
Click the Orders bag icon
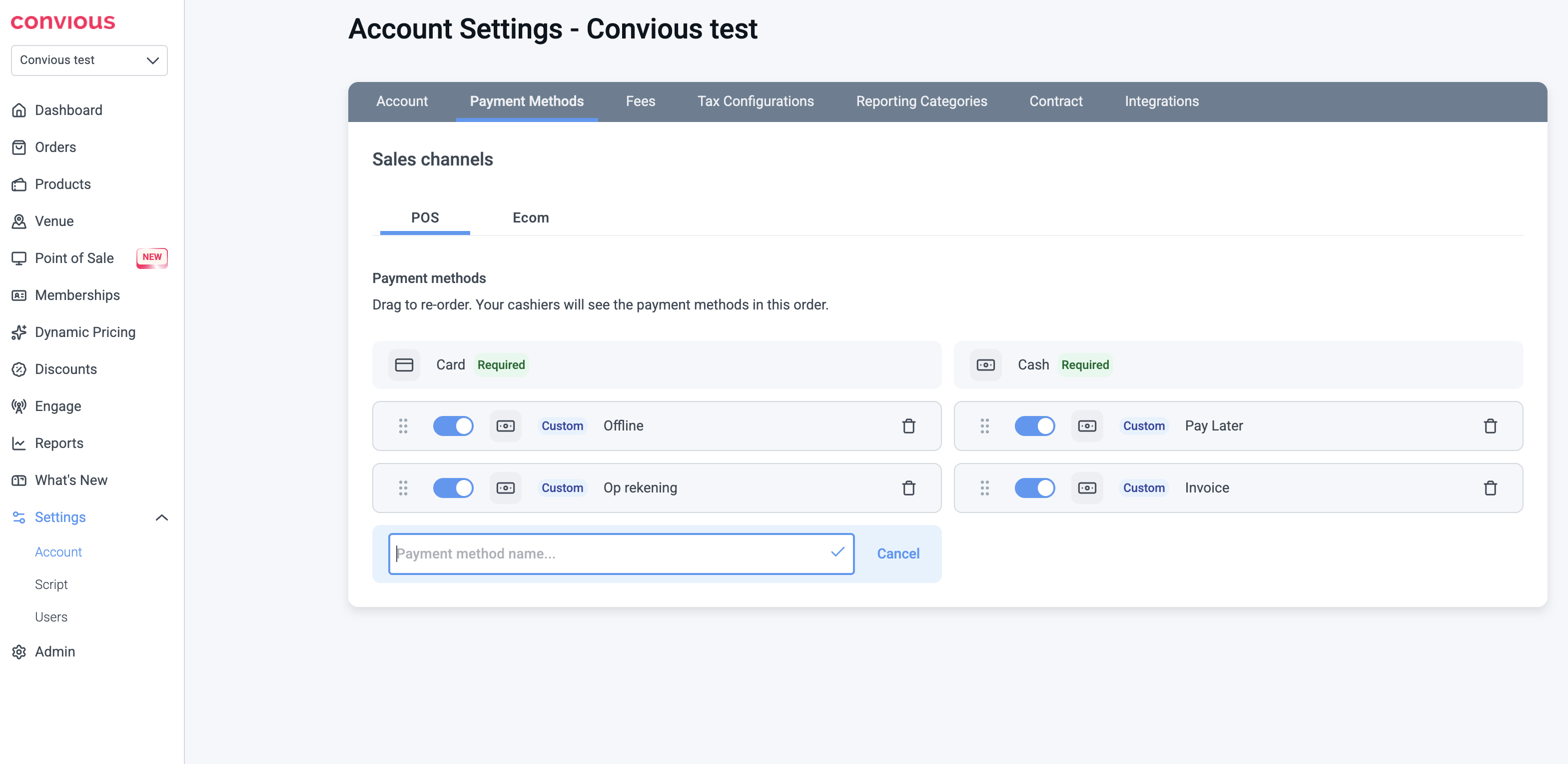[19, 147]
